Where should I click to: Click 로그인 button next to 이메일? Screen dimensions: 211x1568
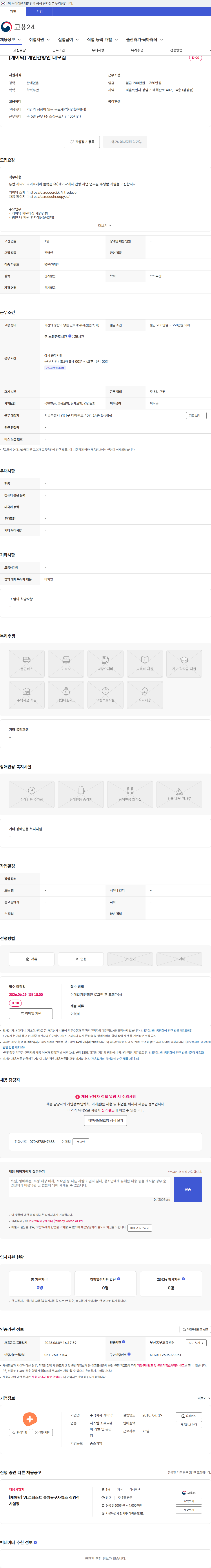pos(81,1142)
